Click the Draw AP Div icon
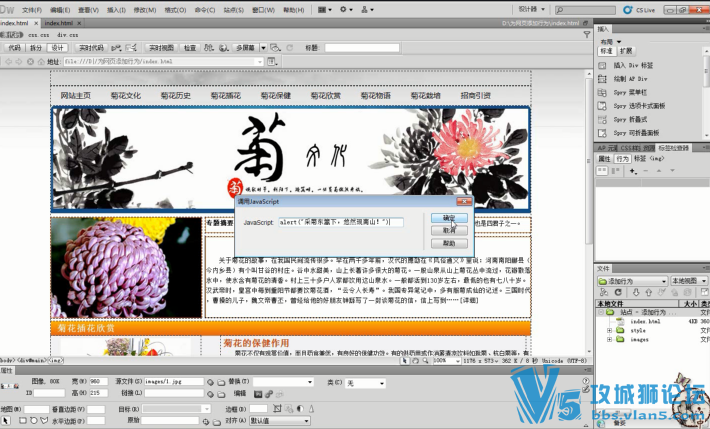The width and height of the screenshot is (710, 429). (602, 79)
